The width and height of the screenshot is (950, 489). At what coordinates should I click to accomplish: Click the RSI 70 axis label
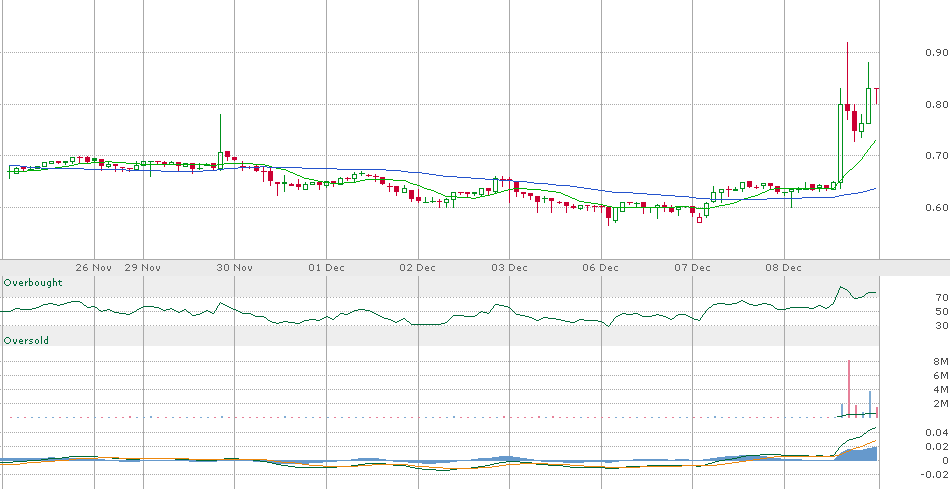pyautogui.click(x=942, y=298)
